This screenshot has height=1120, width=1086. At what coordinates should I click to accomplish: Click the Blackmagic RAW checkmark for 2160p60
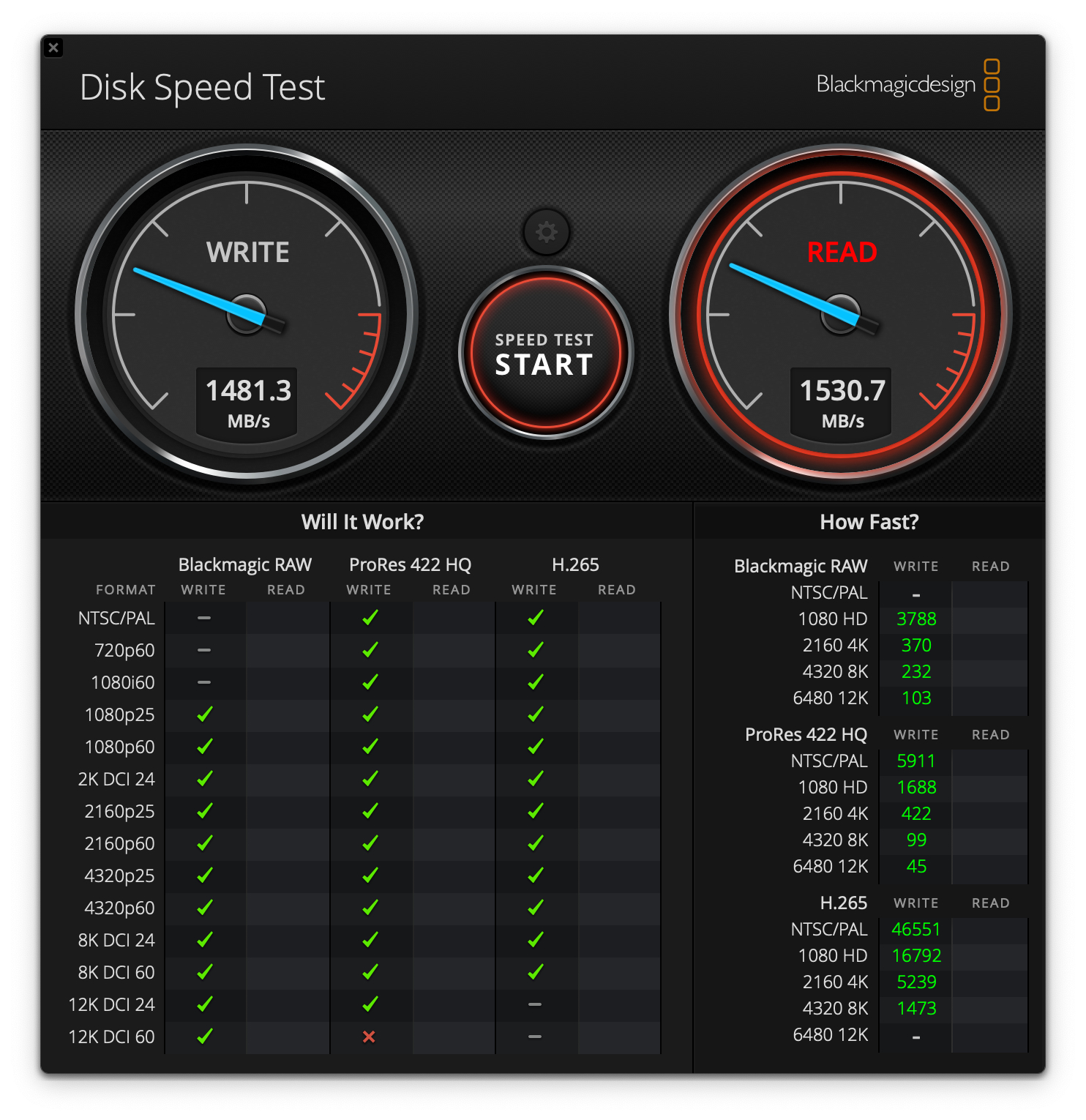[x=205, y=843]
